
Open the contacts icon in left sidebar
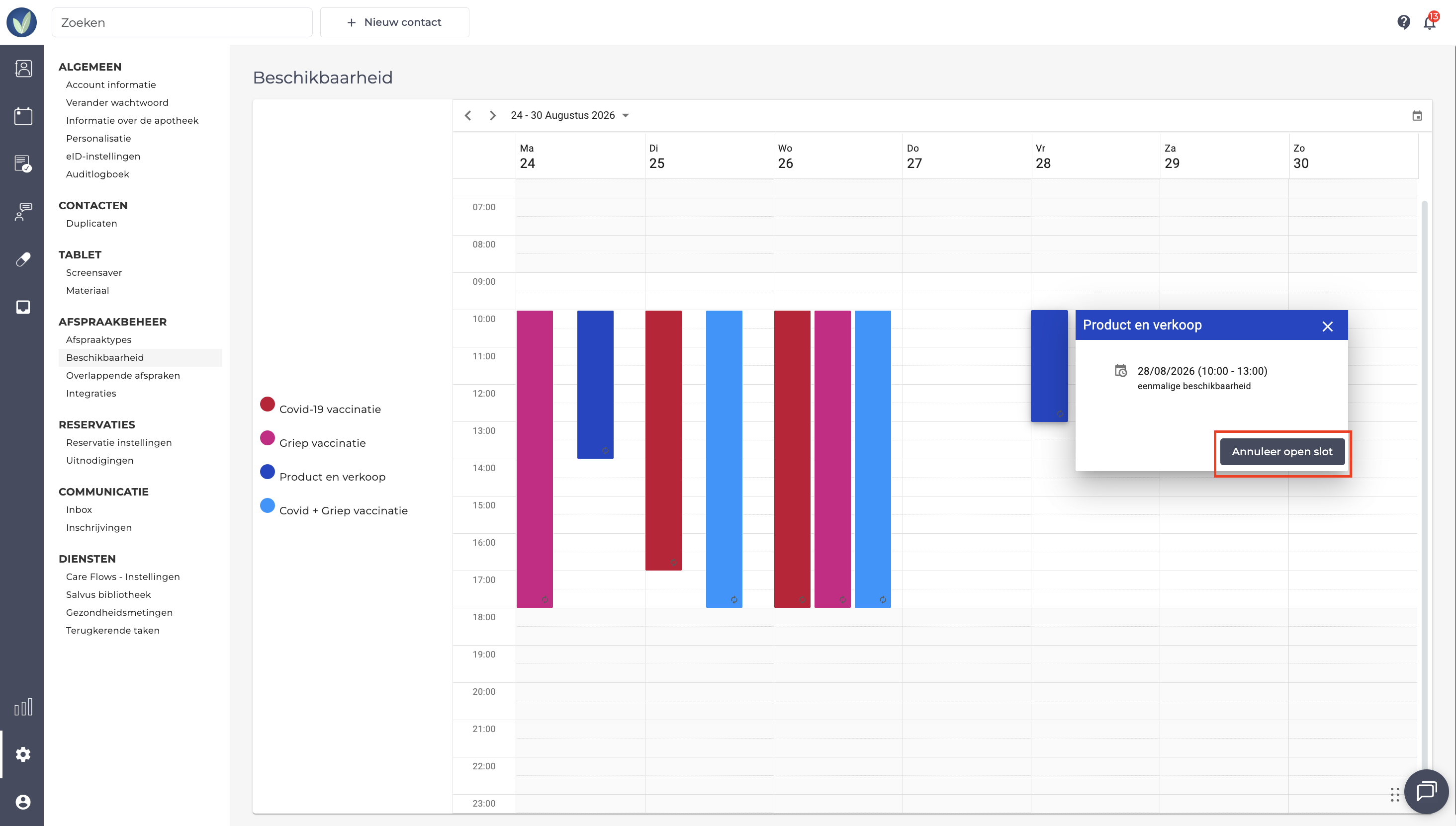point(23,69)
